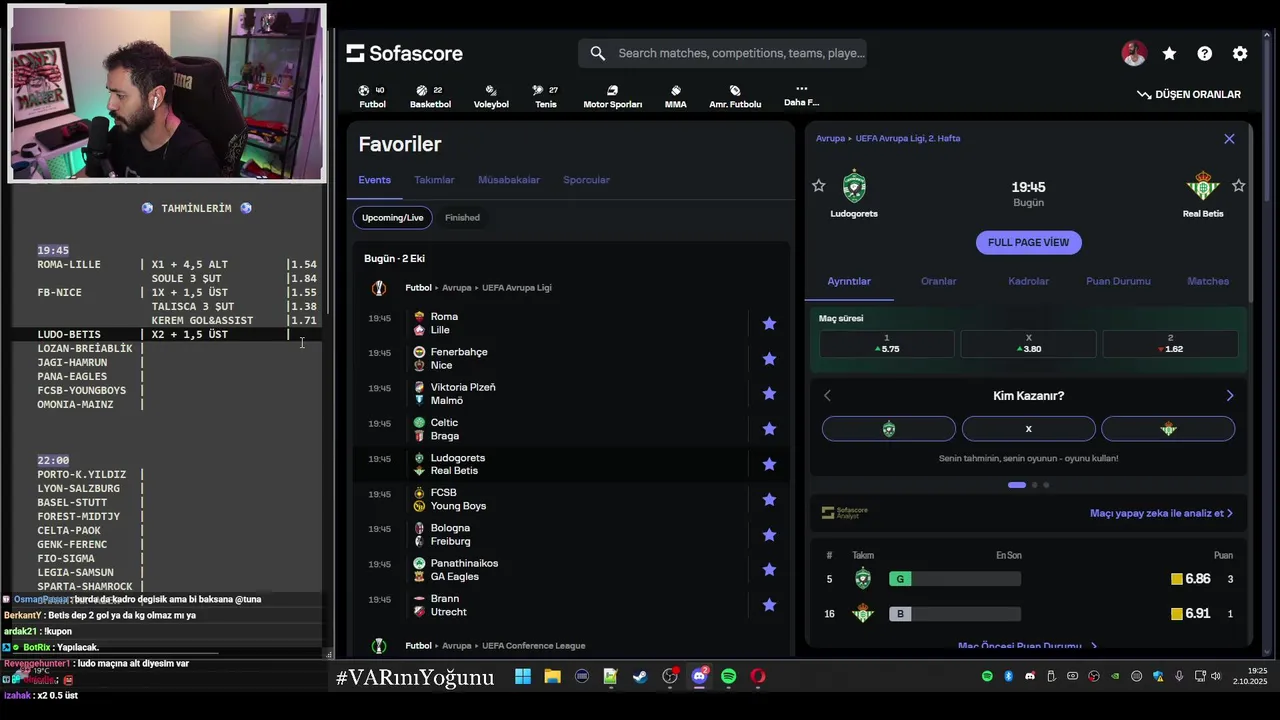Viewport: 1280px width, 720px height.
Task: Open Steam from taskbar
Action: 640,677
